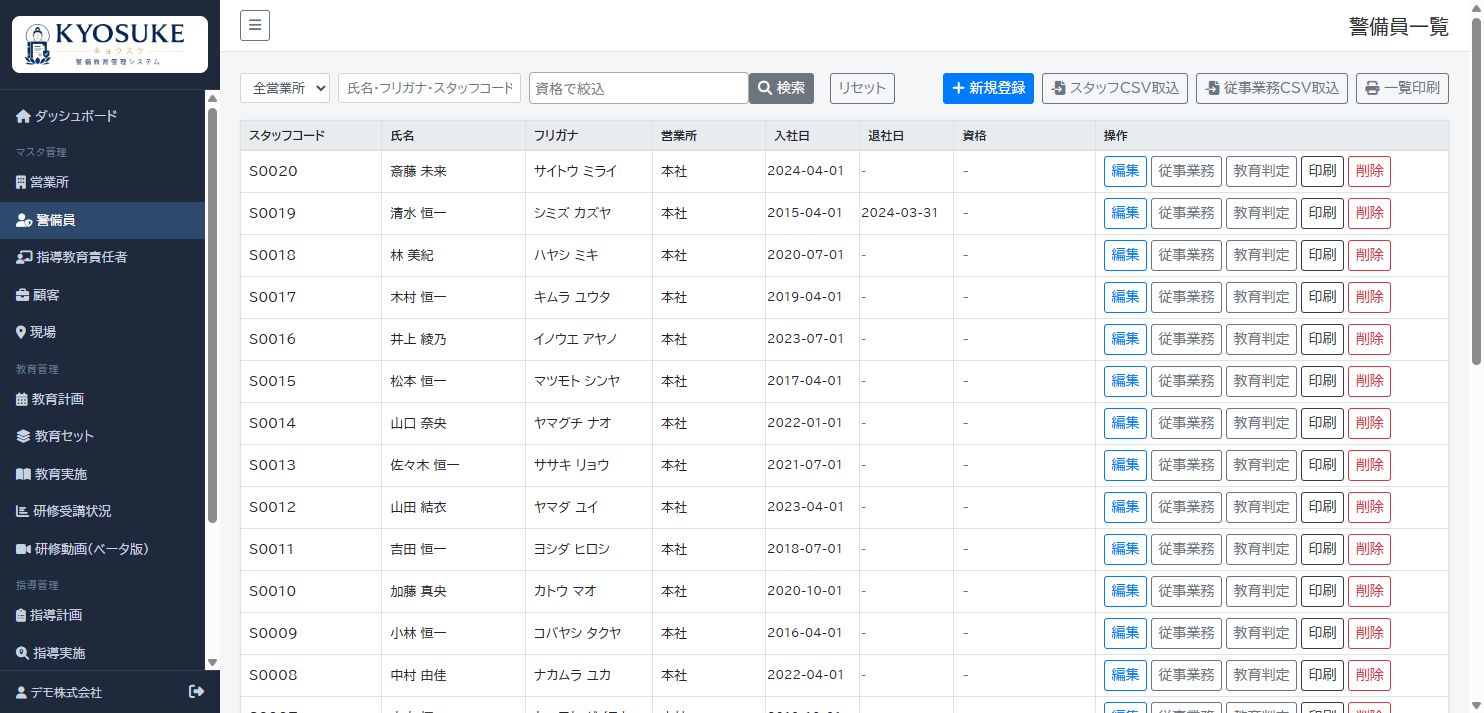Open 指導実施 in the sidebar
Image resolution: width=1484 pixels, height=713 pixels.
(x=102, y=653)
